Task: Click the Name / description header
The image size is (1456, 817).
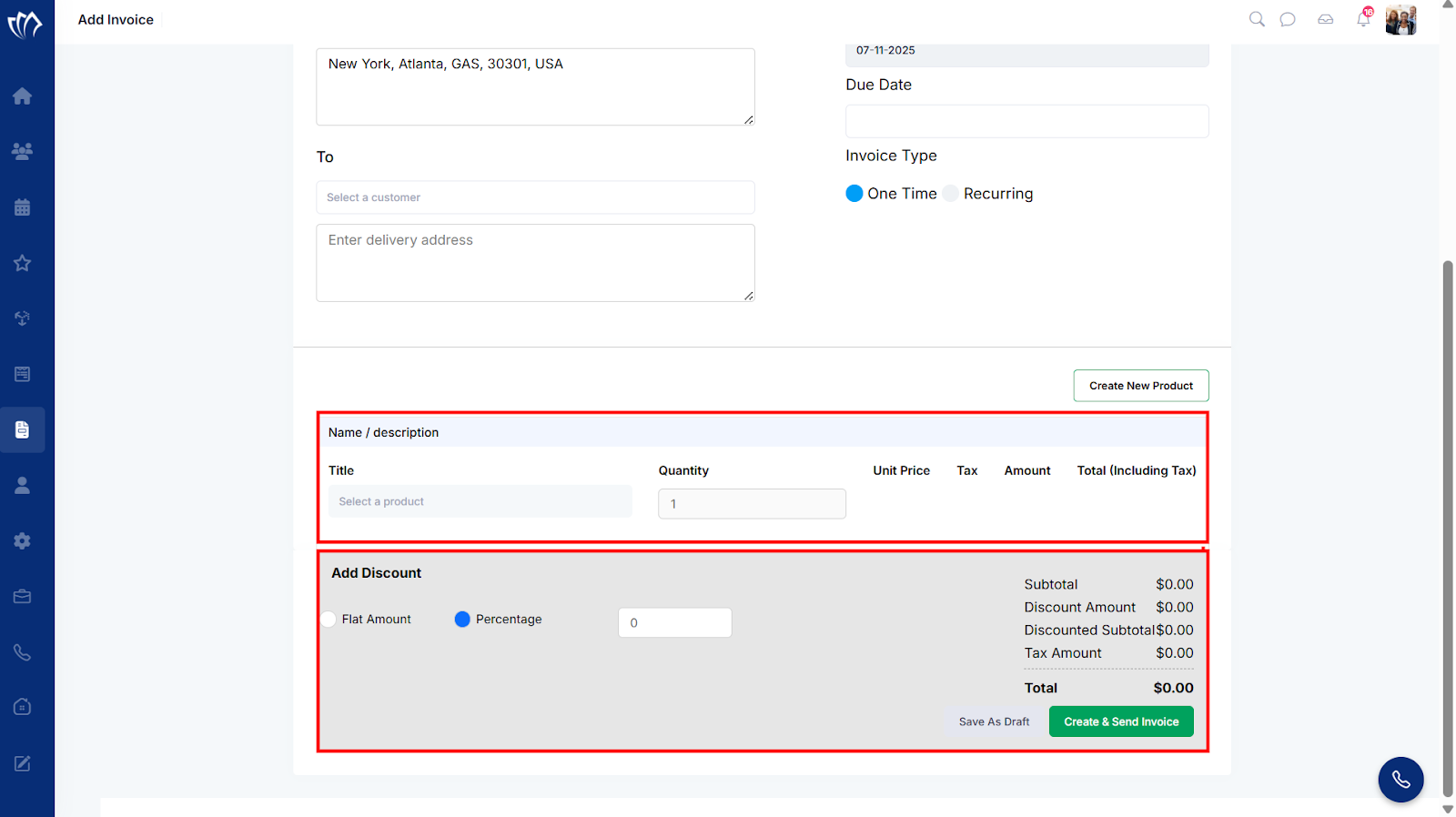Action: coord(383,432)
